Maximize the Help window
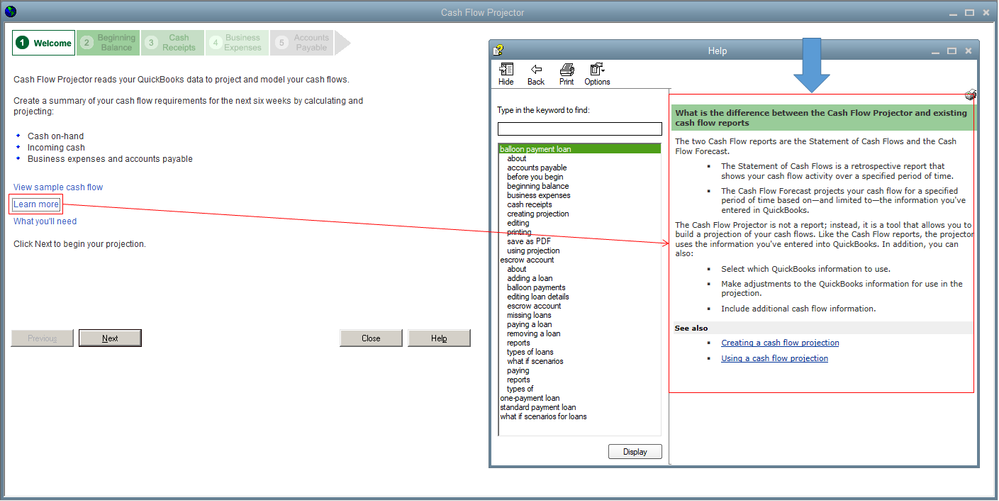Viewport: 999px width, 501px height. coord(951,51)
